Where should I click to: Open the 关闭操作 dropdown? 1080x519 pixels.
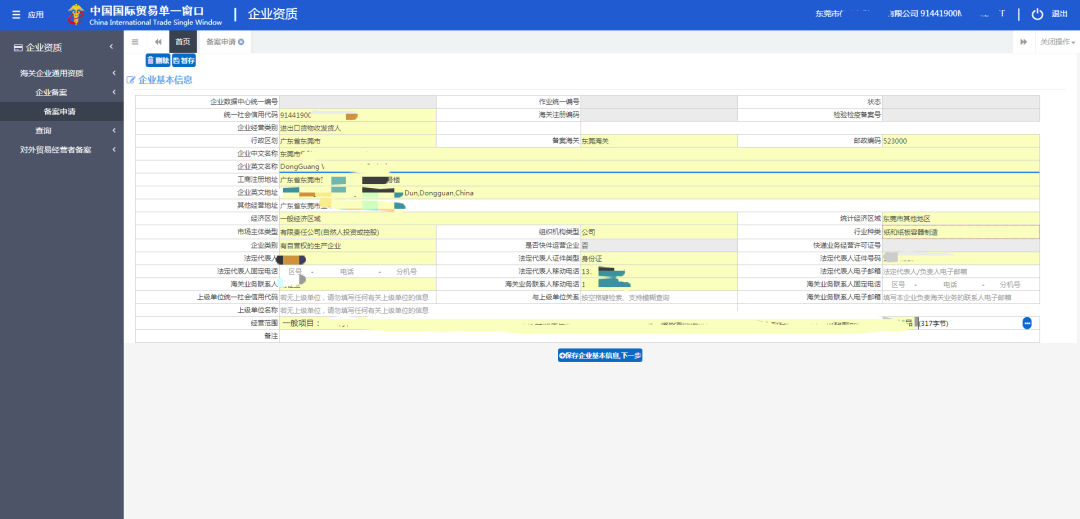coord(1057,42)
